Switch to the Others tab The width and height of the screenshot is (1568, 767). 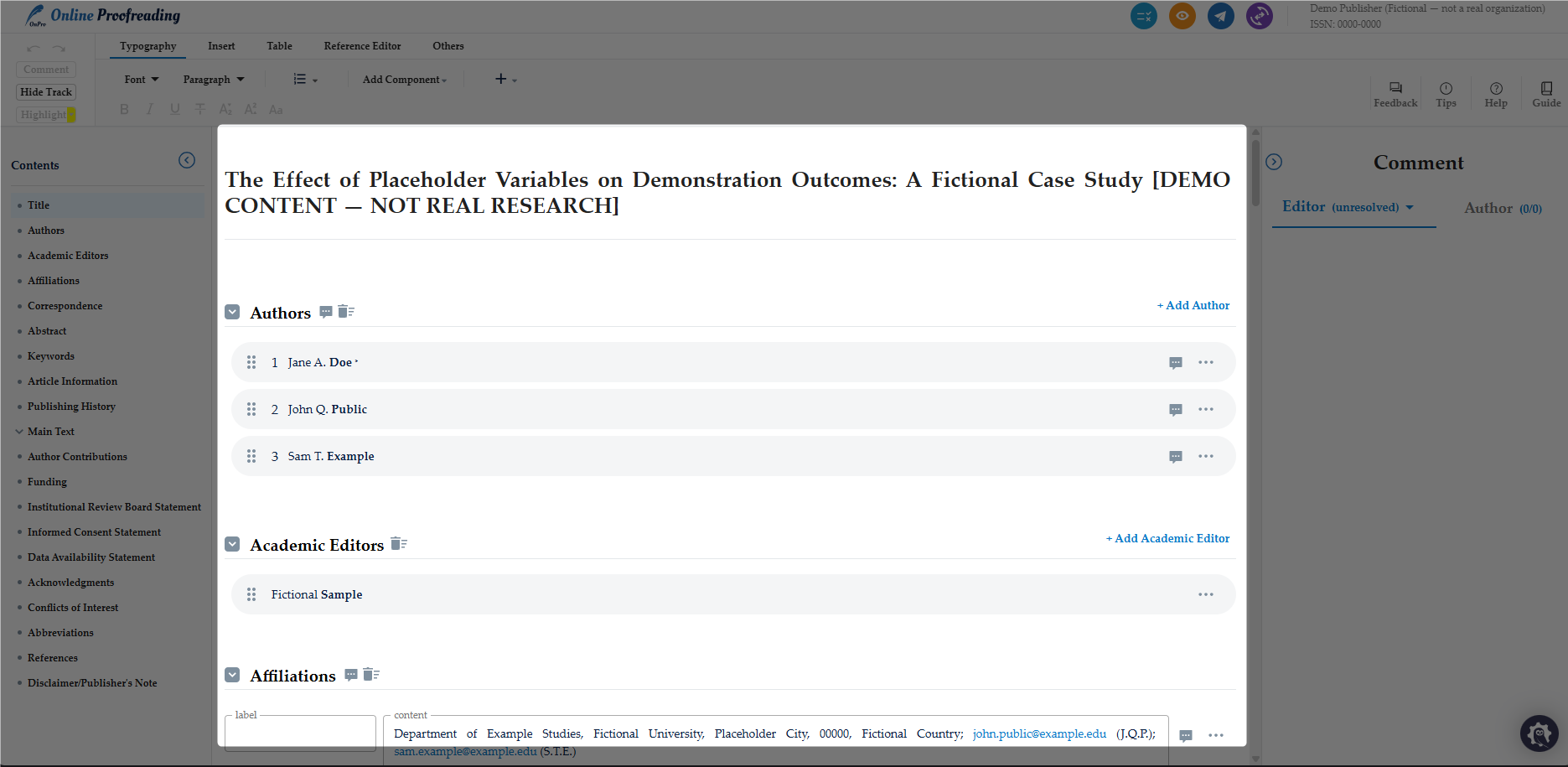448,46
